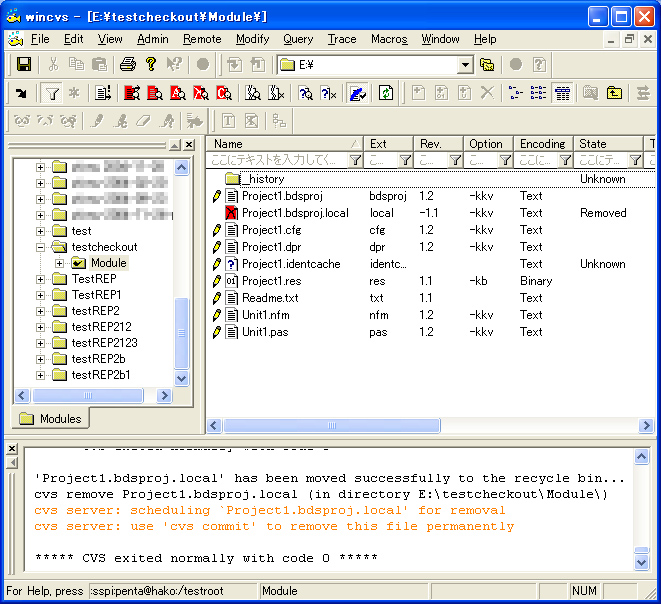Open the location combo box dropdown arrow
Viewport: 661px width, 604px height.
click(465, 65)
